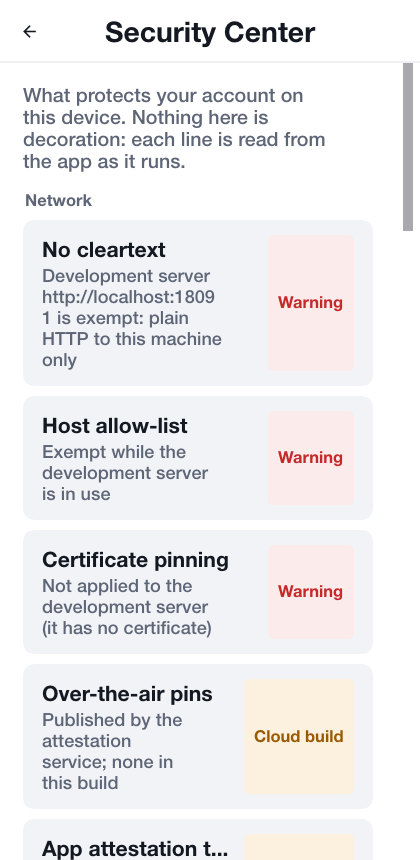
Task: Click the Warning badge for No cleartext
Action: point(311,303)
